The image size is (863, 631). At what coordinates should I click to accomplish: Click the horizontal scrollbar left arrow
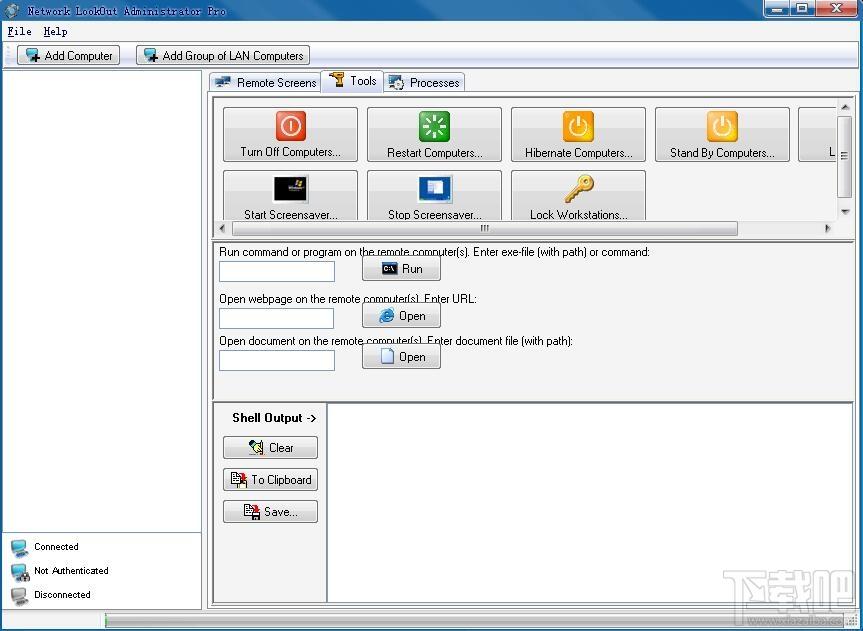[222, 228]
